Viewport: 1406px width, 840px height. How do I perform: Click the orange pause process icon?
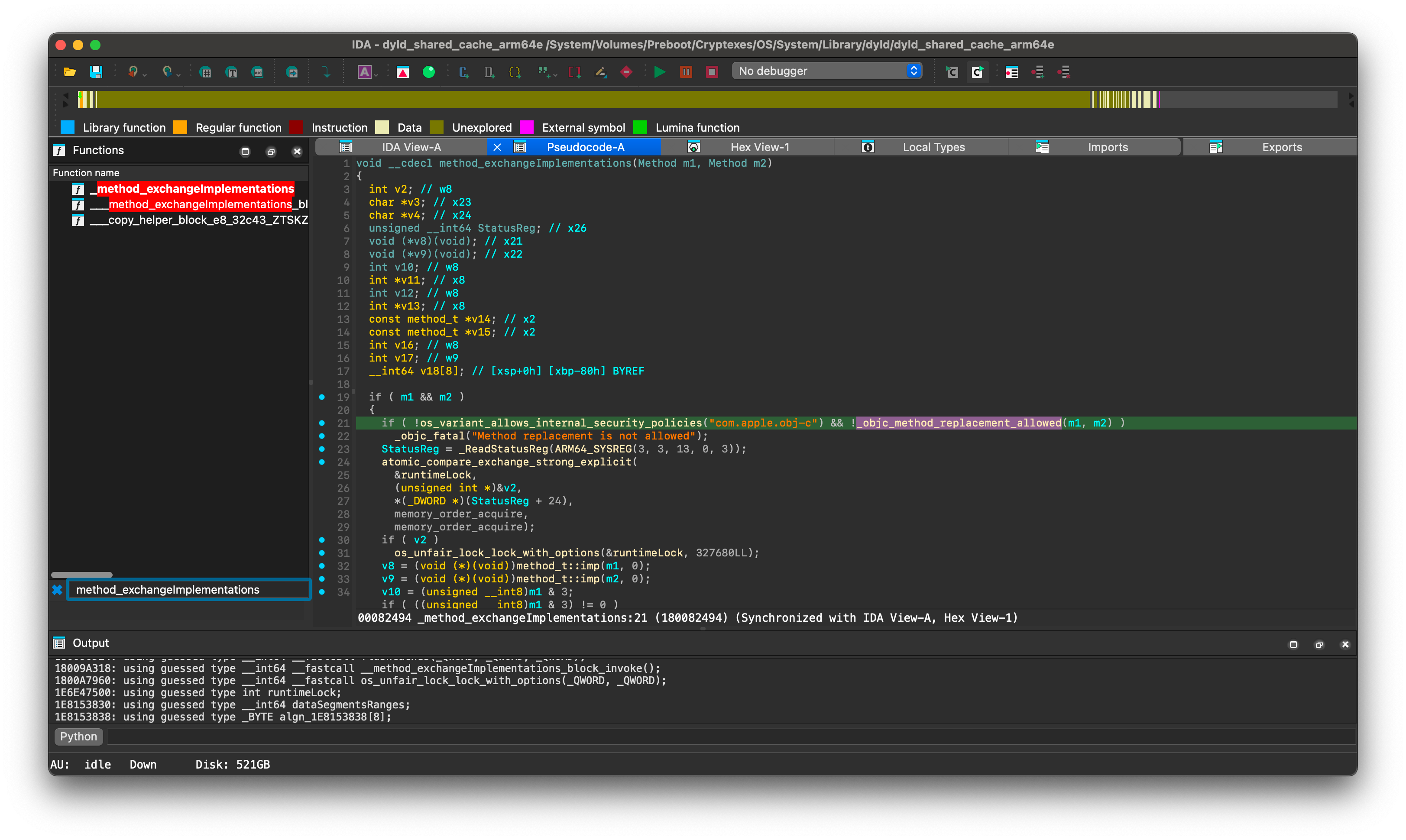tap(686, 72)
